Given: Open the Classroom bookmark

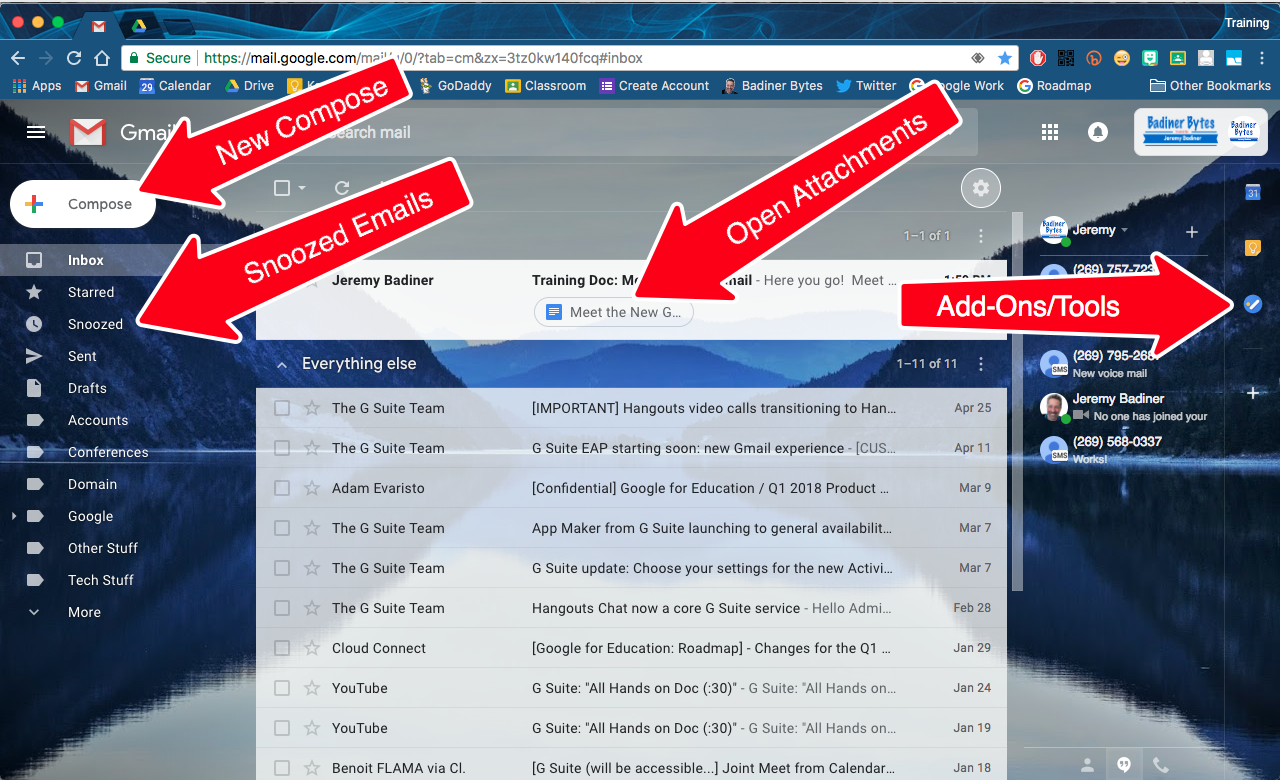Looking at the screenshot, I should pyautogui.click(x=546, y=86).
